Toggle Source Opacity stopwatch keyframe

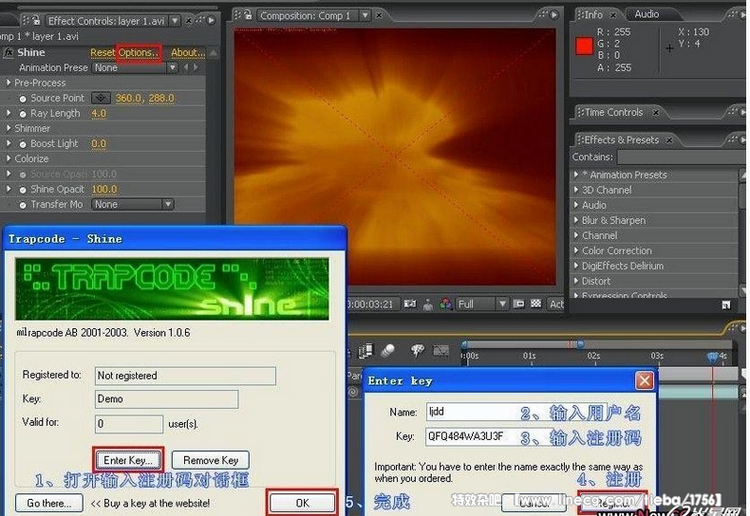[22, 175]
